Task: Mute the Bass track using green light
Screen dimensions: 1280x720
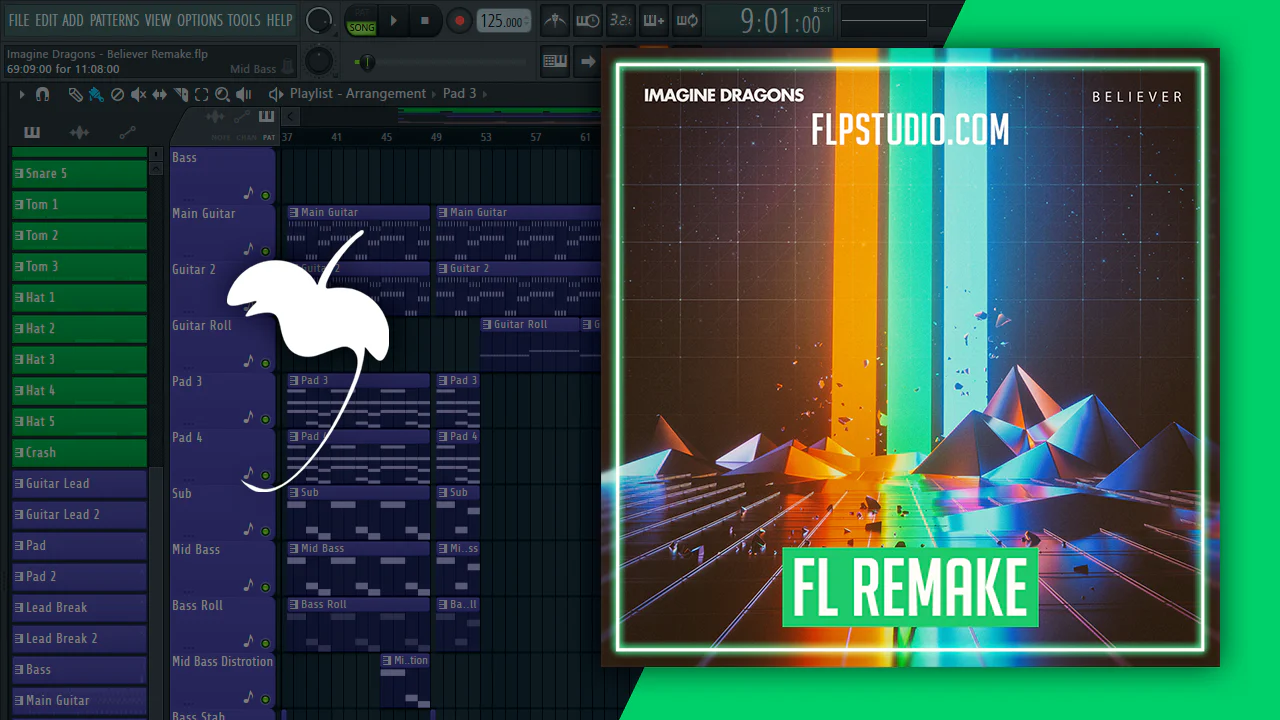Action: 265,194
